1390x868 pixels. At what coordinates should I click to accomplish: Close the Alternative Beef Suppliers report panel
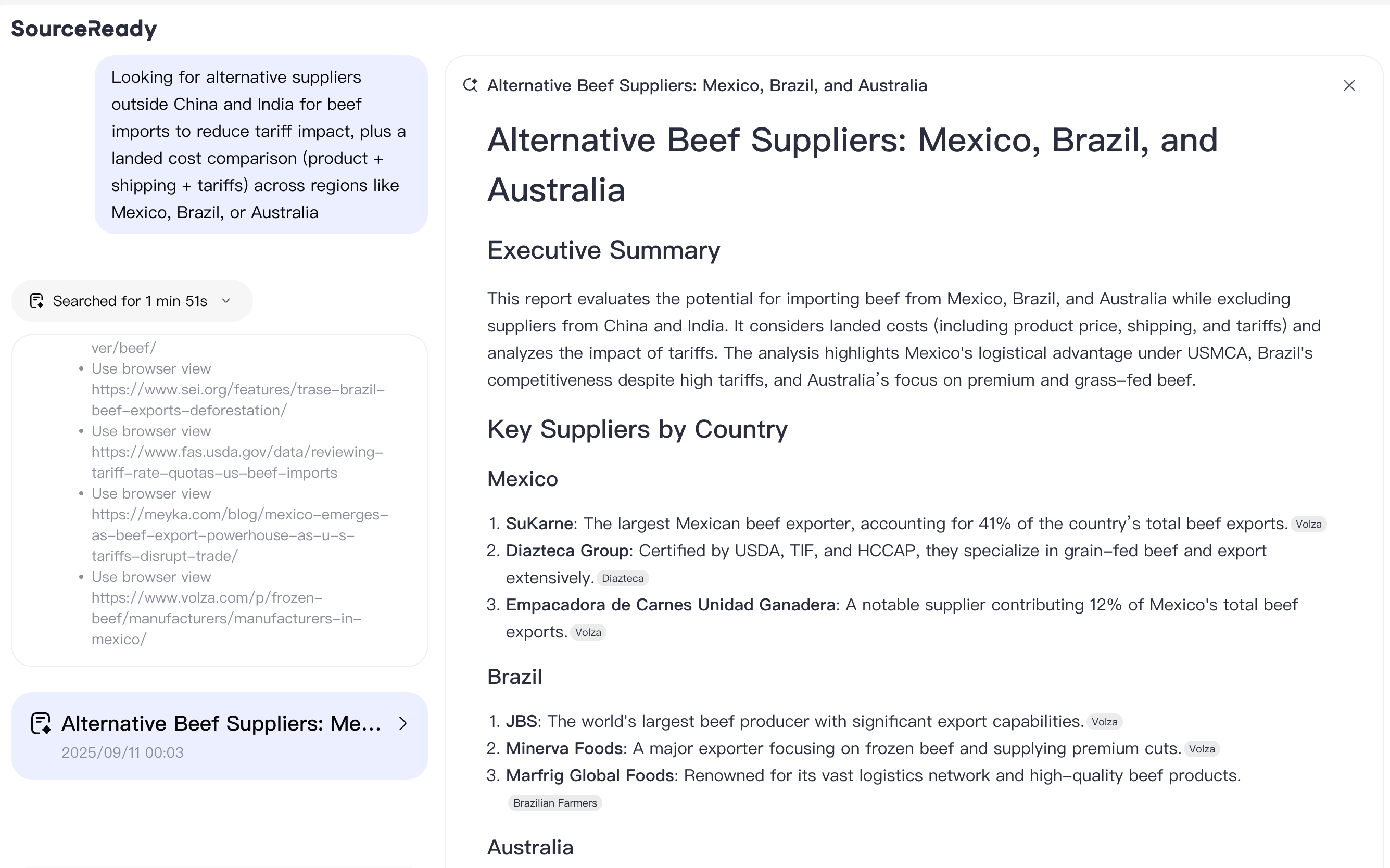(x=1349, y=85)
